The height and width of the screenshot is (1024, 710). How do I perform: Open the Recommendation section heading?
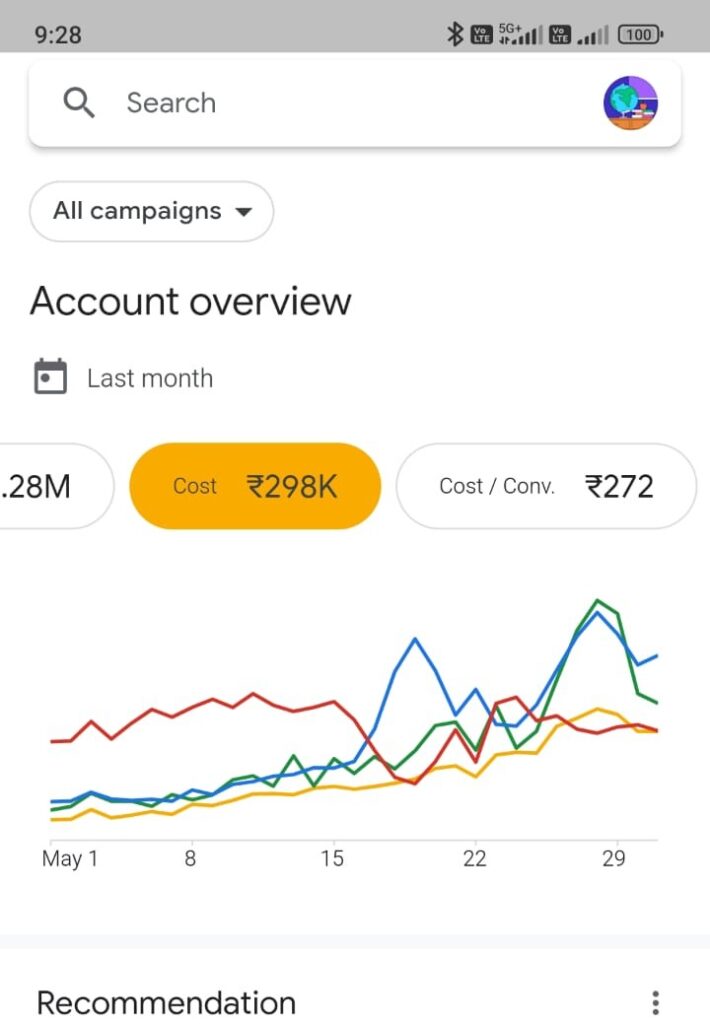166,1002
